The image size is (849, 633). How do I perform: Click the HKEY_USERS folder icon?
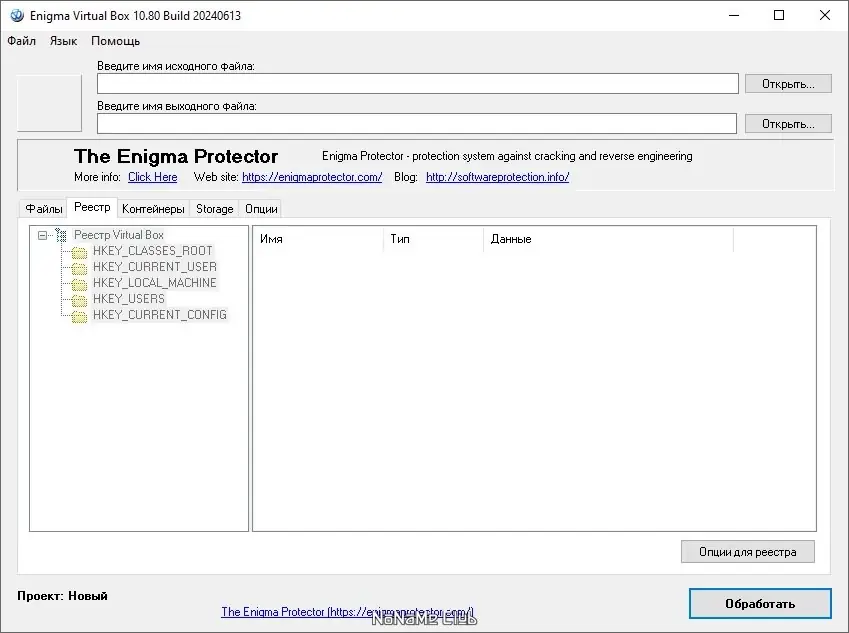point(79,300)
